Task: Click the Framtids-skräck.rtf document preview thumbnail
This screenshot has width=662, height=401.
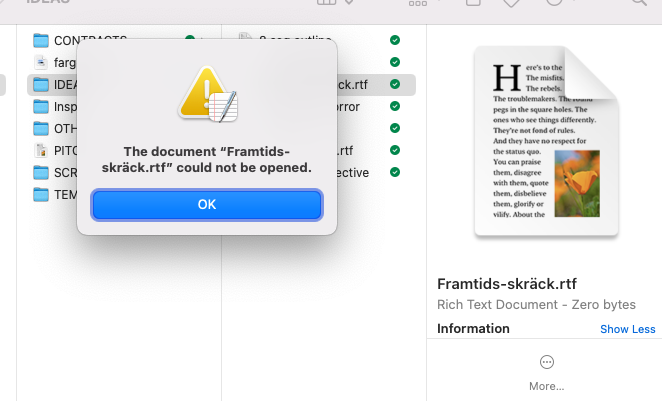Action: pos(546,141)
